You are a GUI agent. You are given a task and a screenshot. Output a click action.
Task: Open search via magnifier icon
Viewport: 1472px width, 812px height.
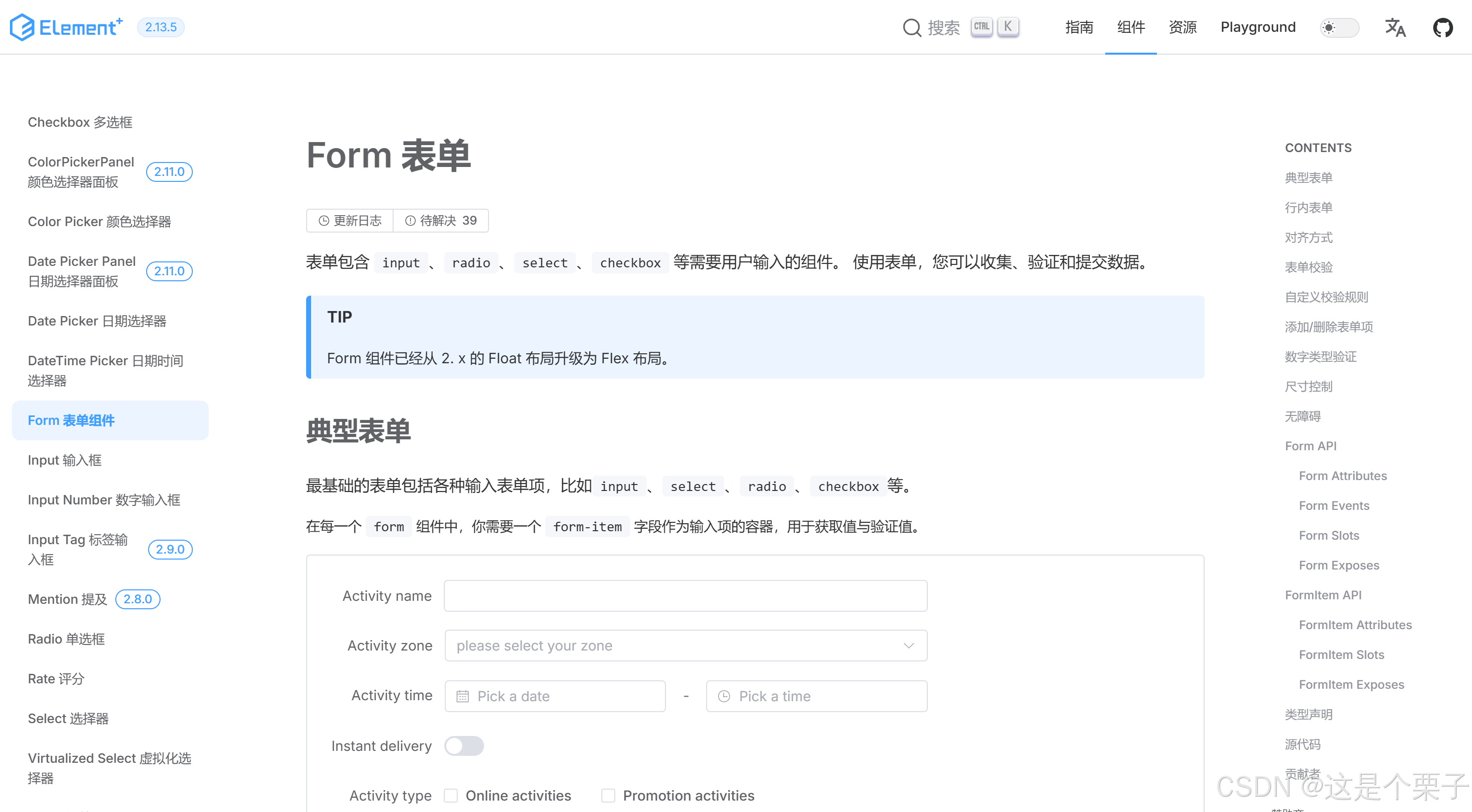[911, 27]
